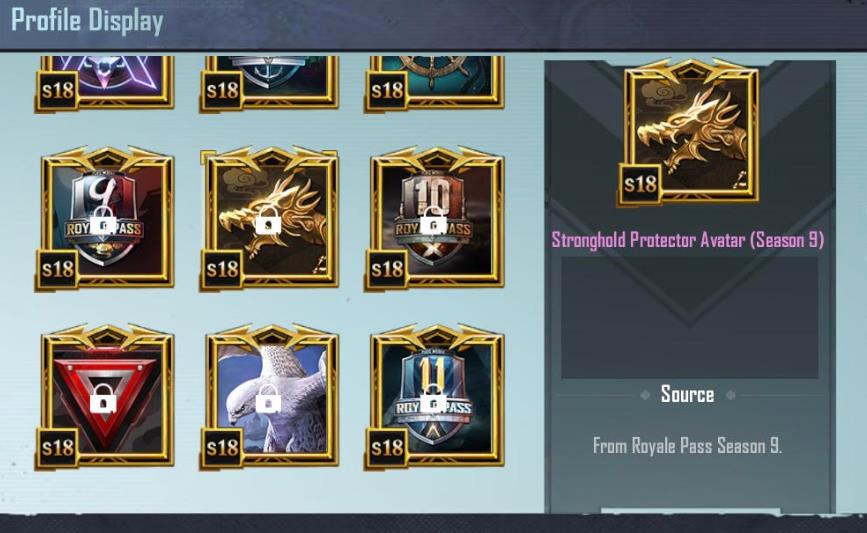The height and width of the screenshot is (533, 867).
Task: Select the ship wheel avatar in top row
Action: (435, 83)
